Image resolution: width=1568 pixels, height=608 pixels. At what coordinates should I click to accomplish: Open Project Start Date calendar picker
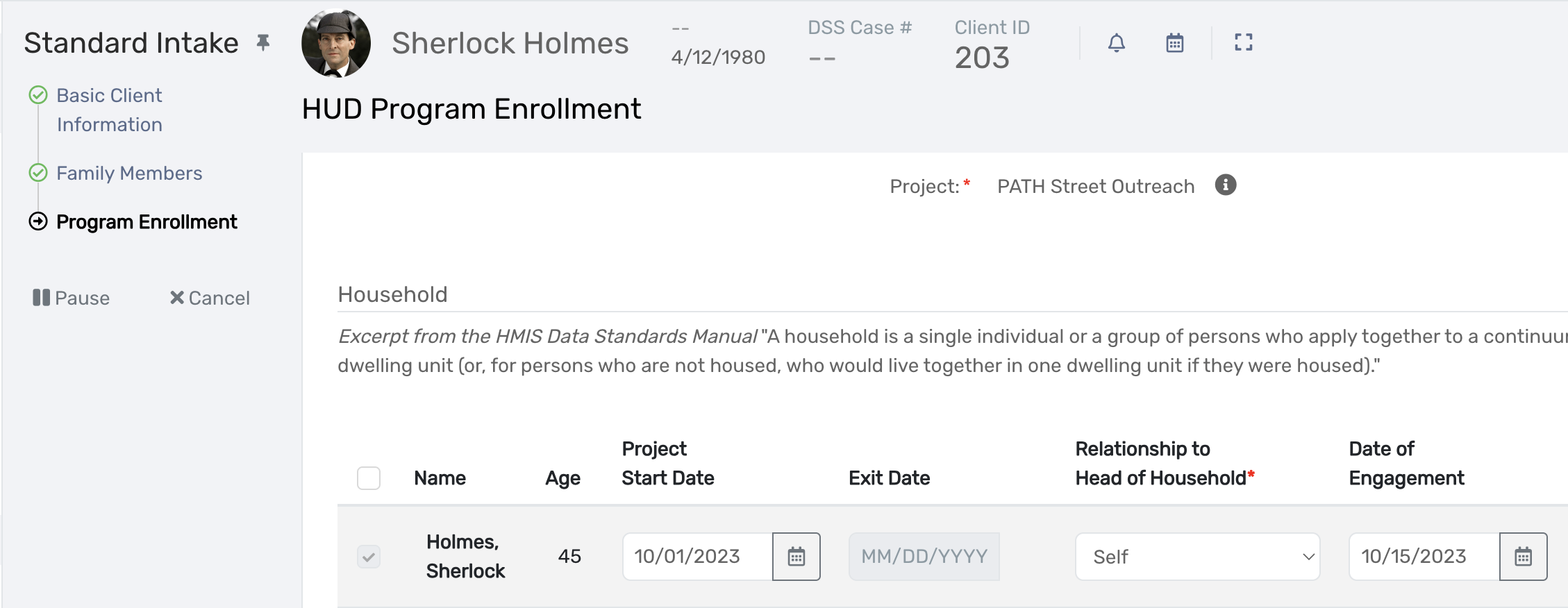(796, 557)
